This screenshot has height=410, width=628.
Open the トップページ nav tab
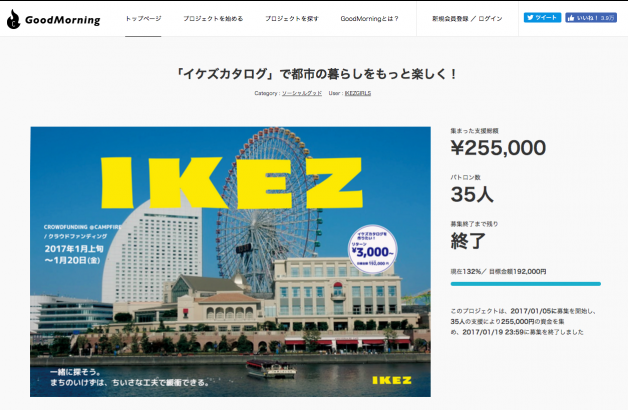143,18
